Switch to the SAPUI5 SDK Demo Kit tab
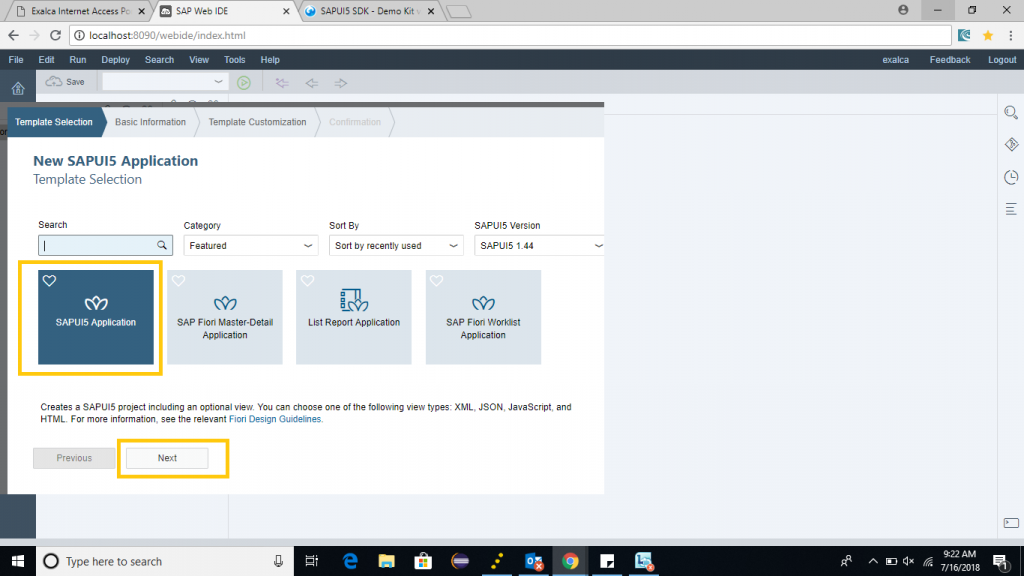1024x576 pixels. pos(369,11)
